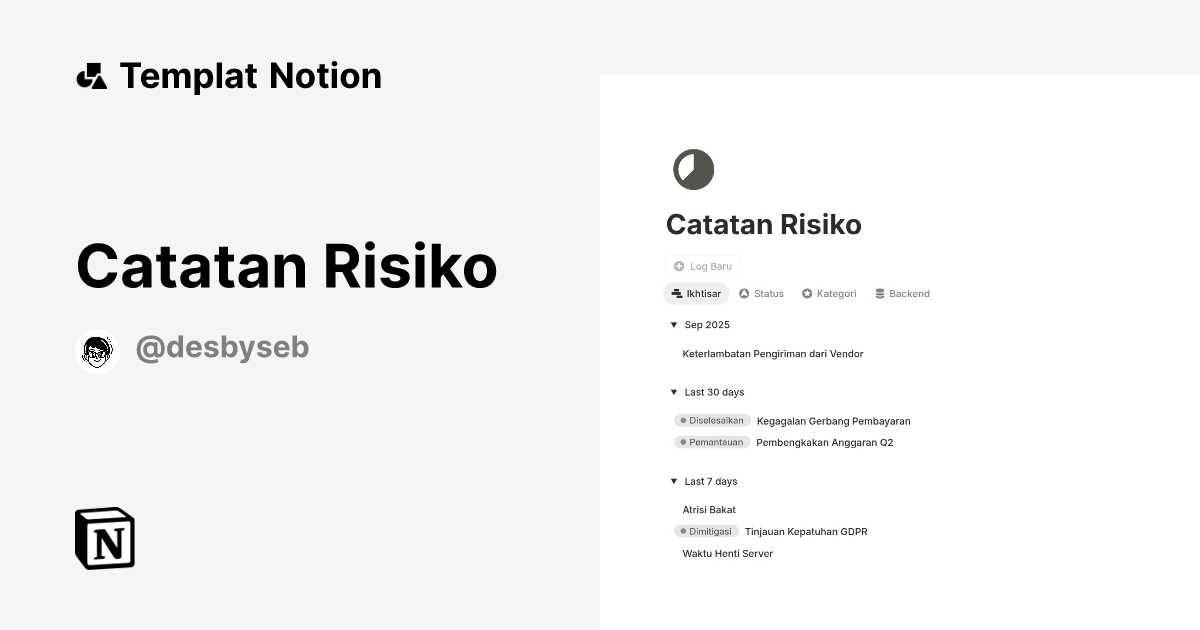1200x630 pixels.
Task: Click the Log Baru button
Action: 703,266
